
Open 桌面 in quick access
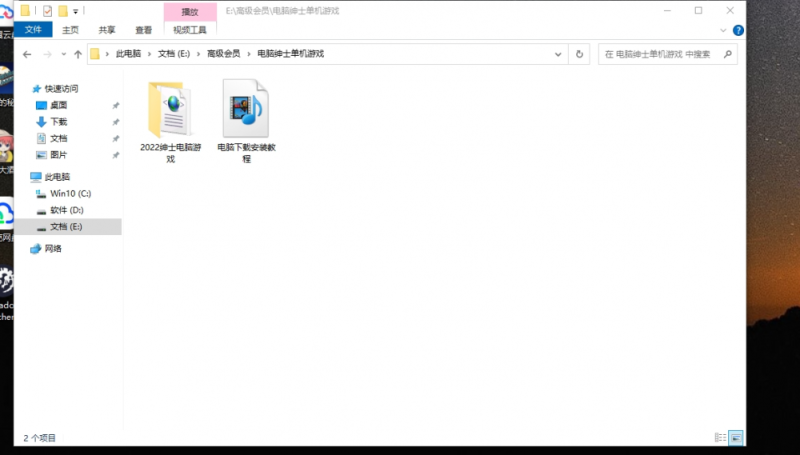click(59, 105)
